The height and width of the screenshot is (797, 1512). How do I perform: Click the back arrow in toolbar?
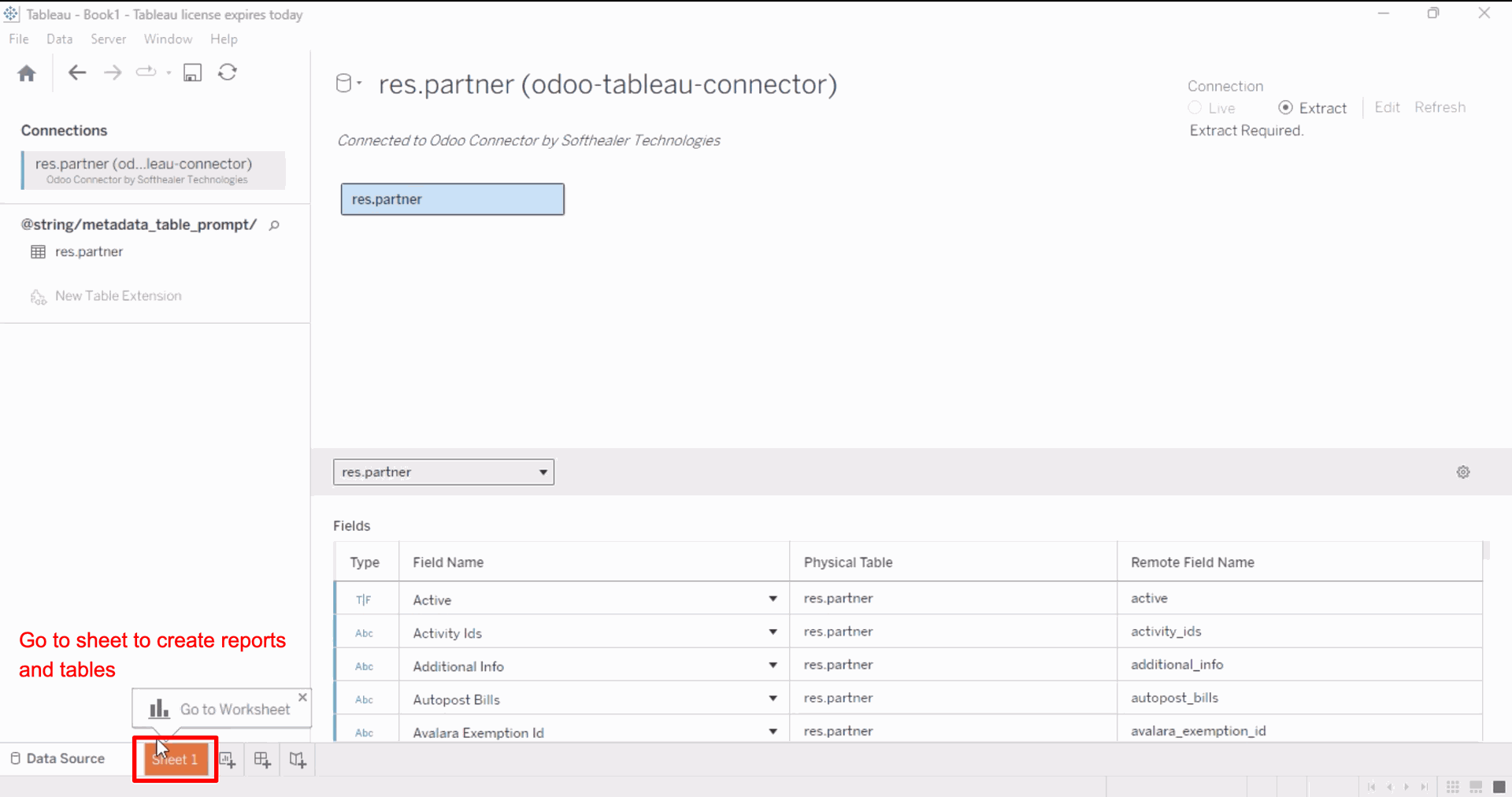(76, 73)
